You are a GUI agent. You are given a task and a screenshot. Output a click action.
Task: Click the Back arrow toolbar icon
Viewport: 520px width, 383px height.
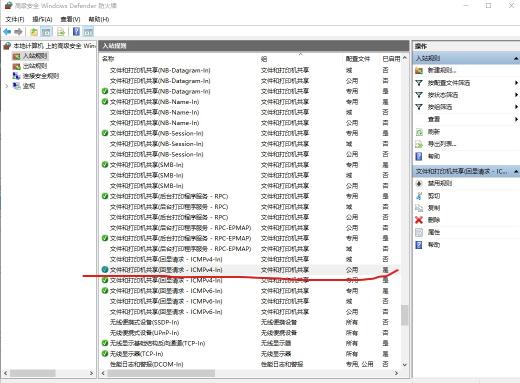(7, 32)
